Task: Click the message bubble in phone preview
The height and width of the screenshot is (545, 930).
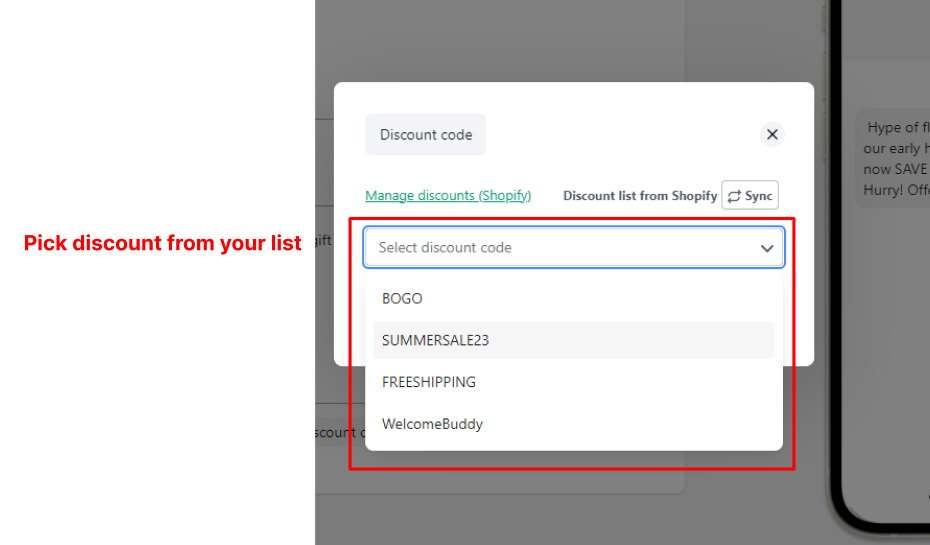Action: click(x=893, y=158)
